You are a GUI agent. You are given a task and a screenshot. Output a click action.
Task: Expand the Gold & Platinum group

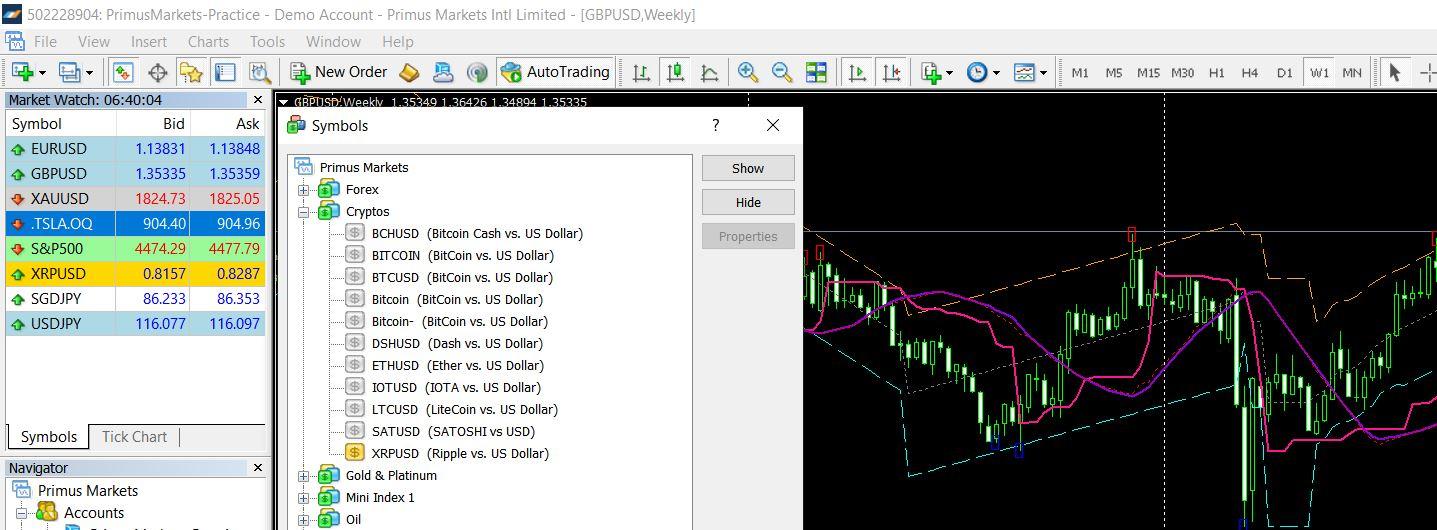click(303, 475)
